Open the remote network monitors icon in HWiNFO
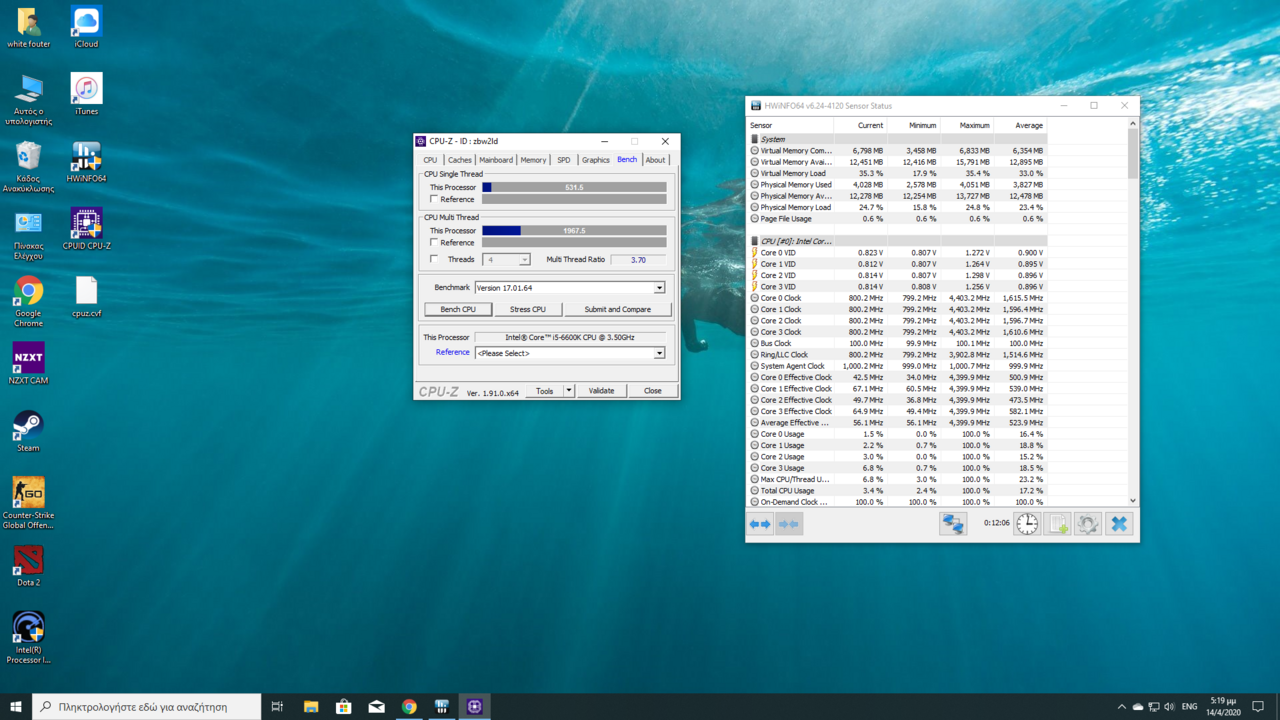 (x=953, y=524)
